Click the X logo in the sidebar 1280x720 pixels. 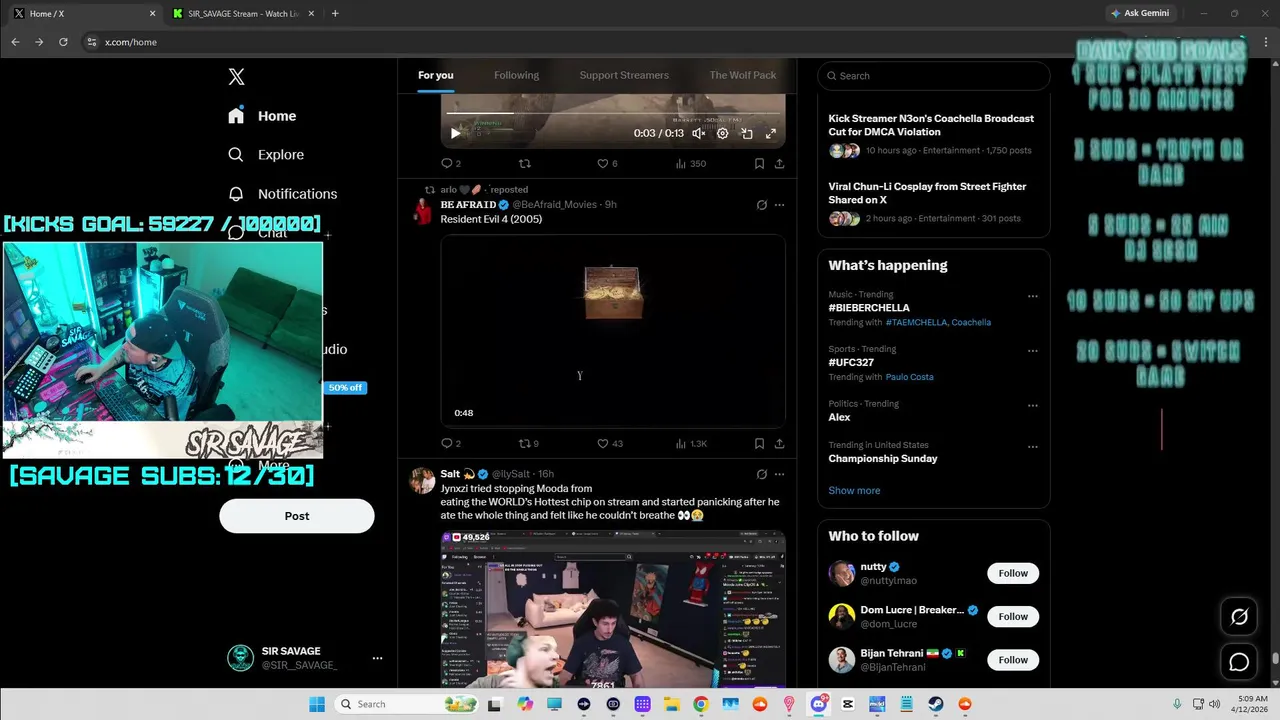click(236, 77)
